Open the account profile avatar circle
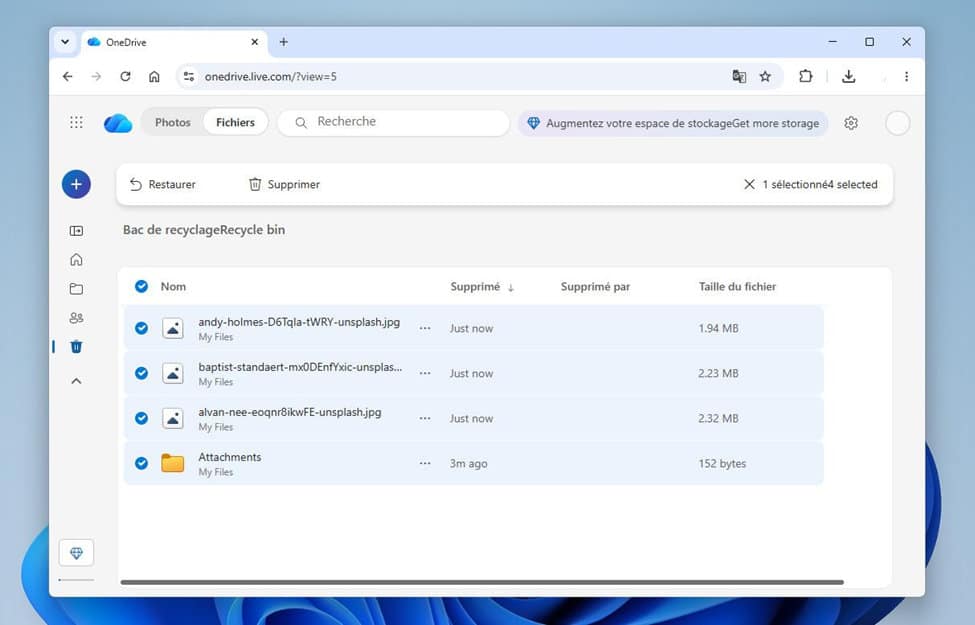This screenshot has height=625, width=975. pos(897,123)
